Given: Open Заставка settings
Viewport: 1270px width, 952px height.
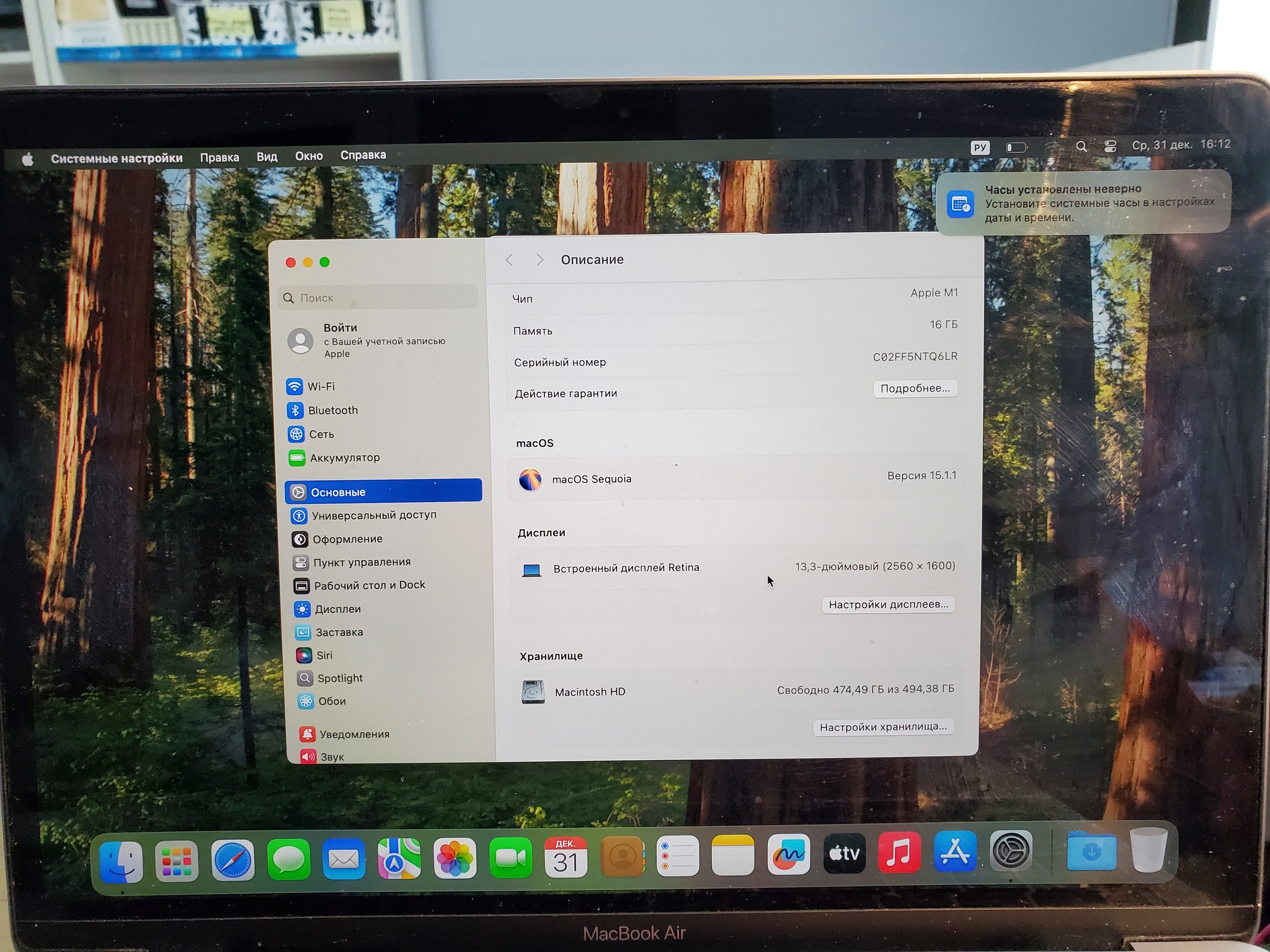Looking at the screenshot, I should (x=330, y=633).
